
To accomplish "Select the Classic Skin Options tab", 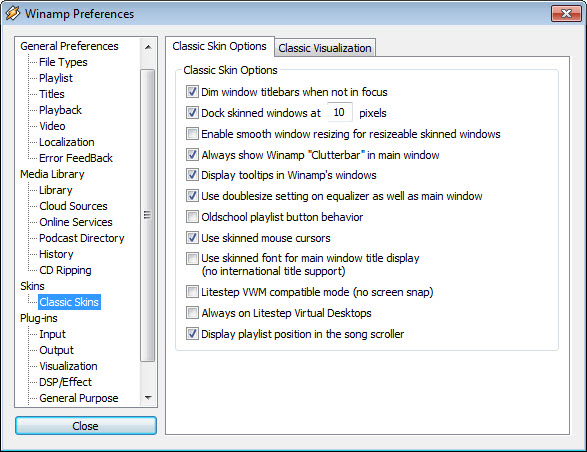I will point(219,46).
